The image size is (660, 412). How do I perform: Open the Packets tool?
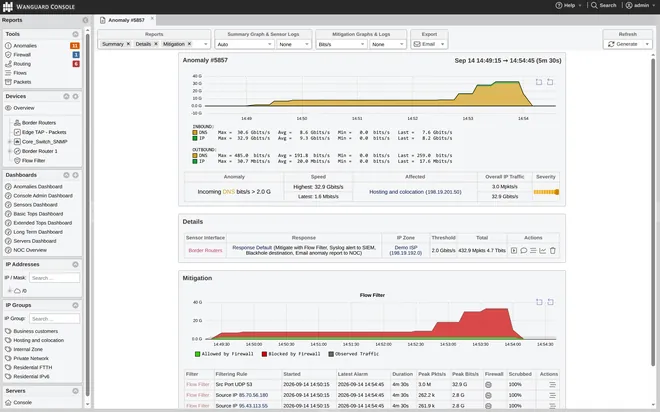(22, 82)
